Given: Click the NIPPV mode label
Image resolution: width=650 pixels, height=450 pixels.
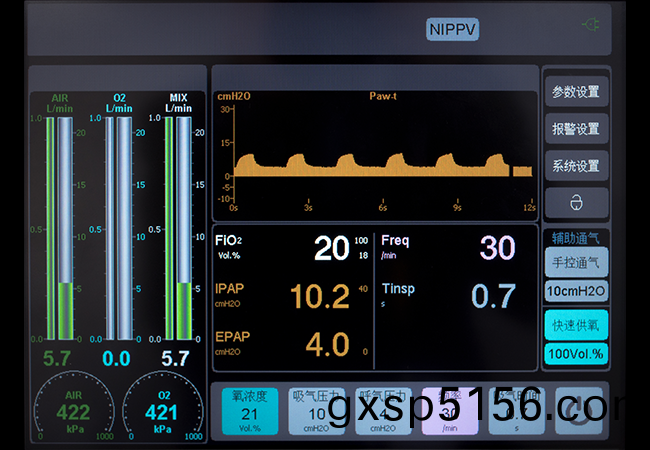Looking at the screenshot, I should 452,30.
